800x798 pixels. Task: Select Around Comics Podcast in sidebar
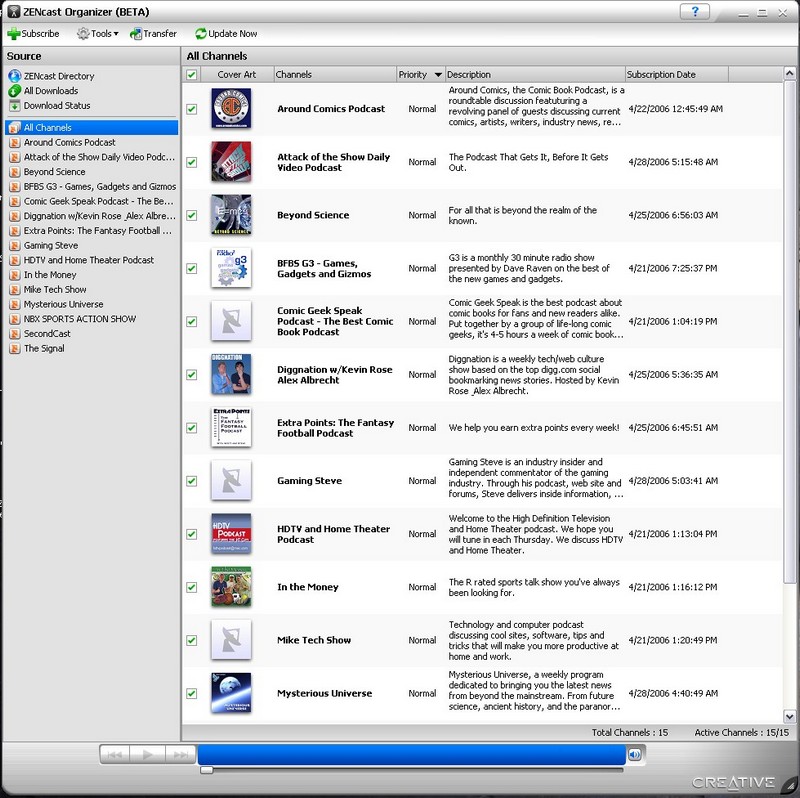tap(92, 142)
